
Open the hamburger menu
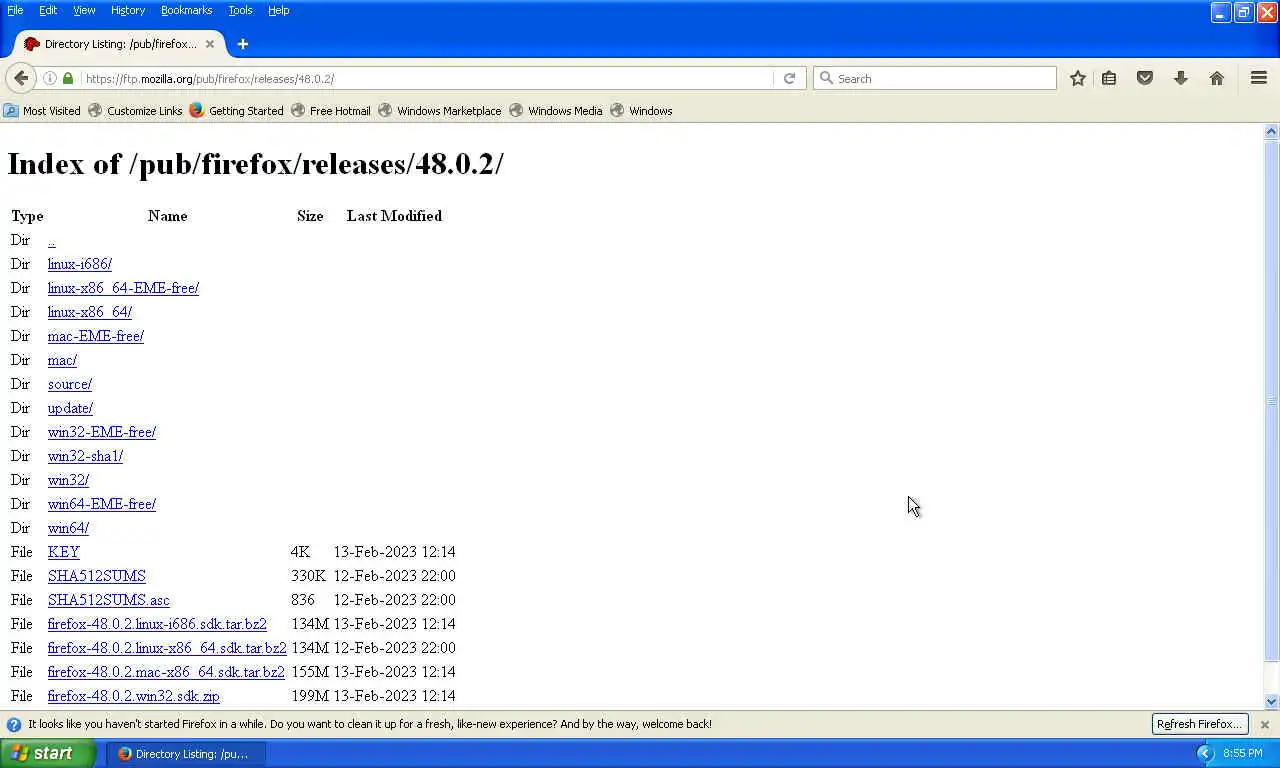(x=1259, y=78)
